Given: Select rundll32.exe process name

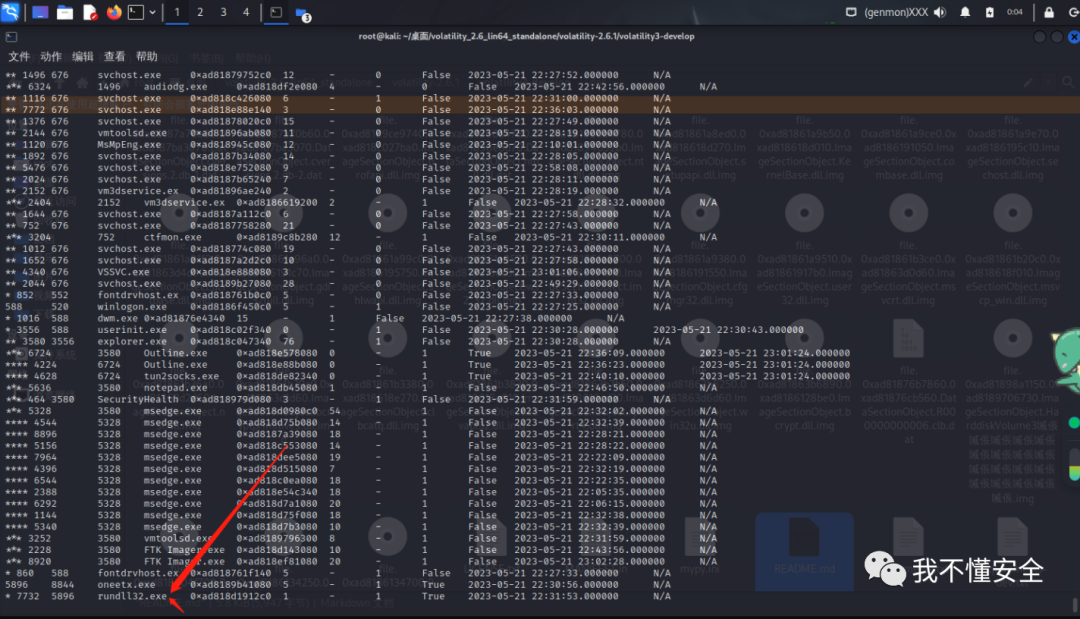Looking at the screenshot, I should (x=132, y=596).
